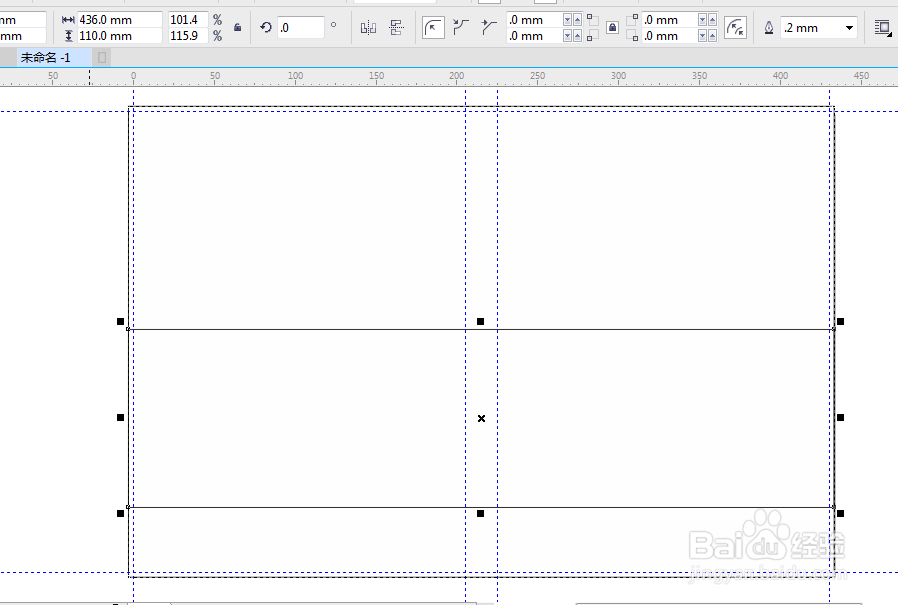Image resolution: width=898 pixels, height=605 pixels.
Task: Mirror the object vertically
Action: pyautogui.click(x=396, y=28)
